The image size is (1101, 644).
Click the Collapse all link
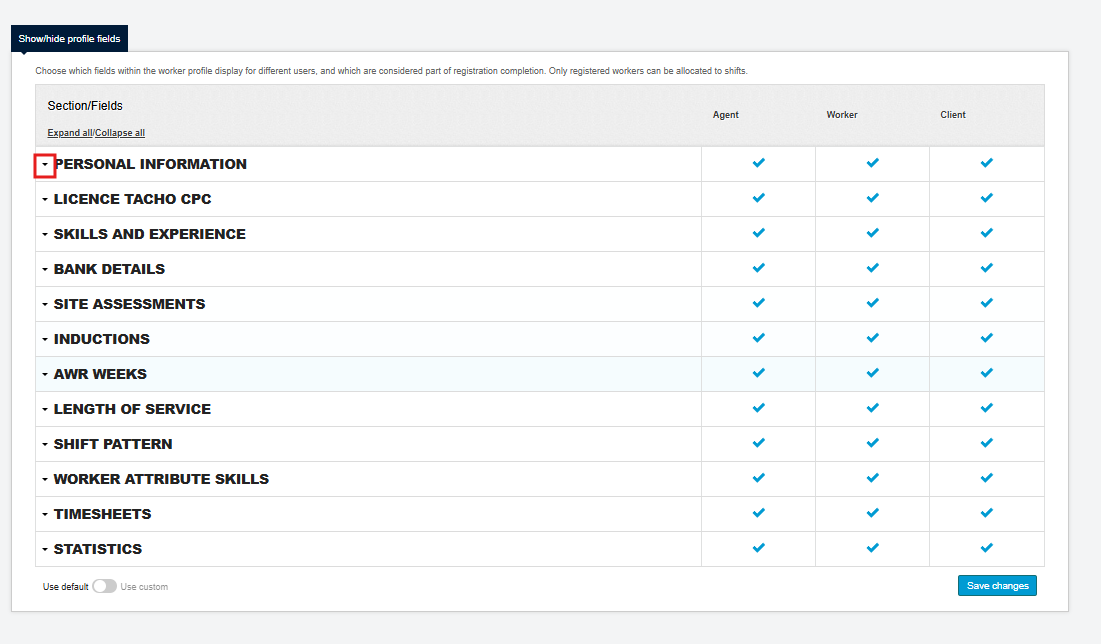click(x=120, y=133)
